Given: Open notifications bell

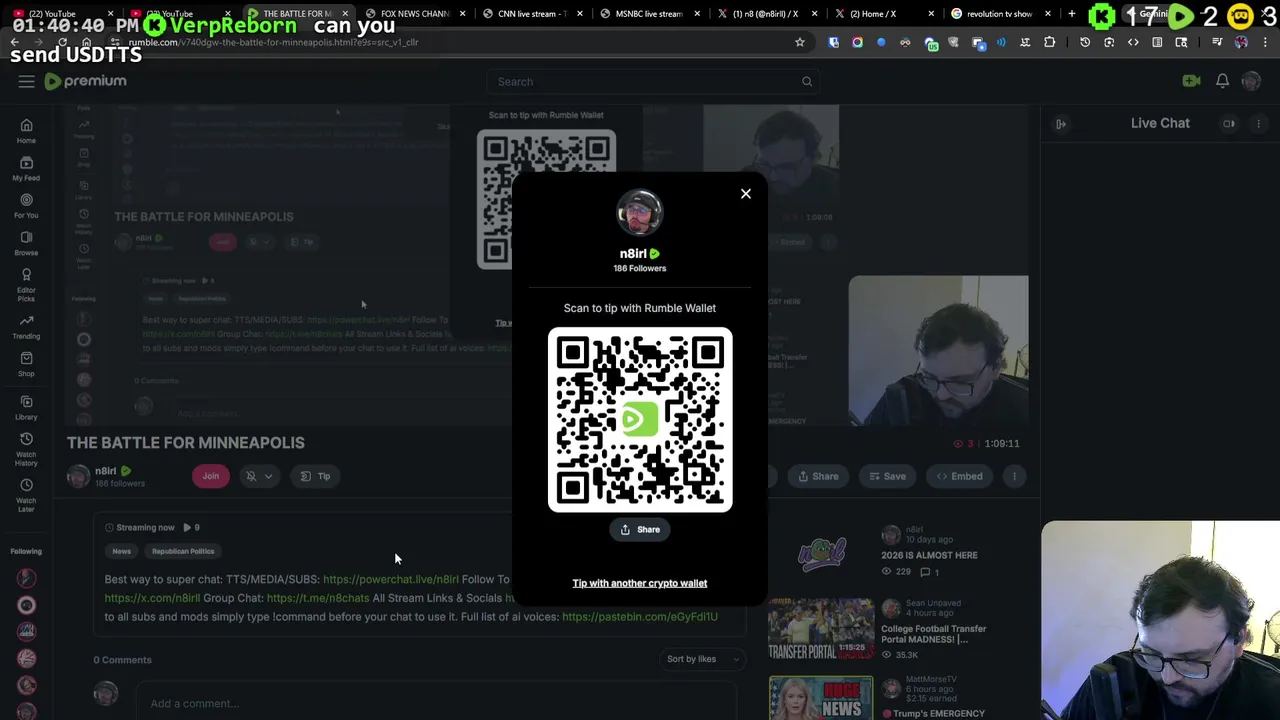Looking at the screenshot, I should (1222, 82).
